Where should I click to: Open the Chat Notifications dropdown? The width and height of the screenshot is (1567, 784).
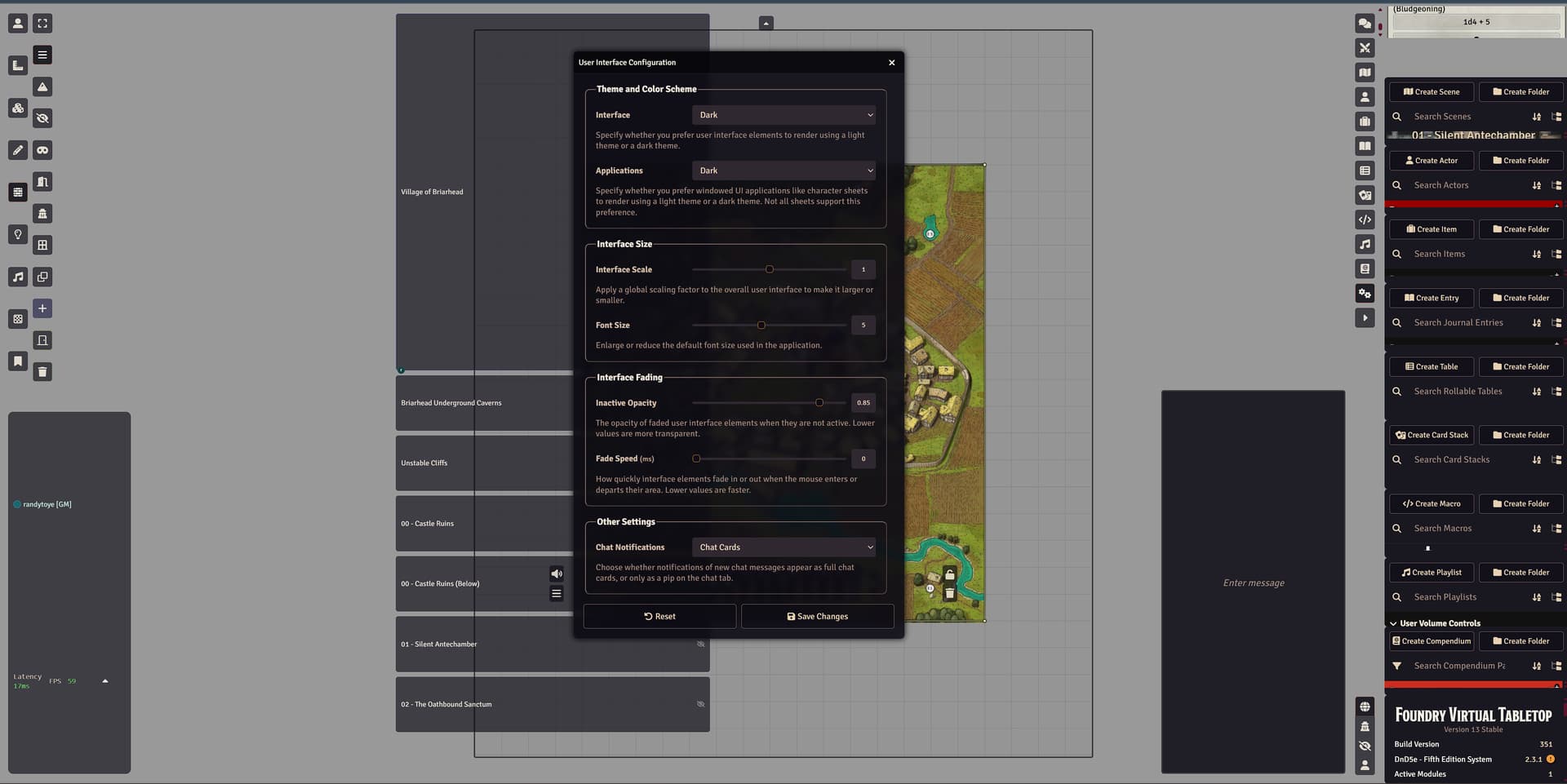[x=783, y=547]
